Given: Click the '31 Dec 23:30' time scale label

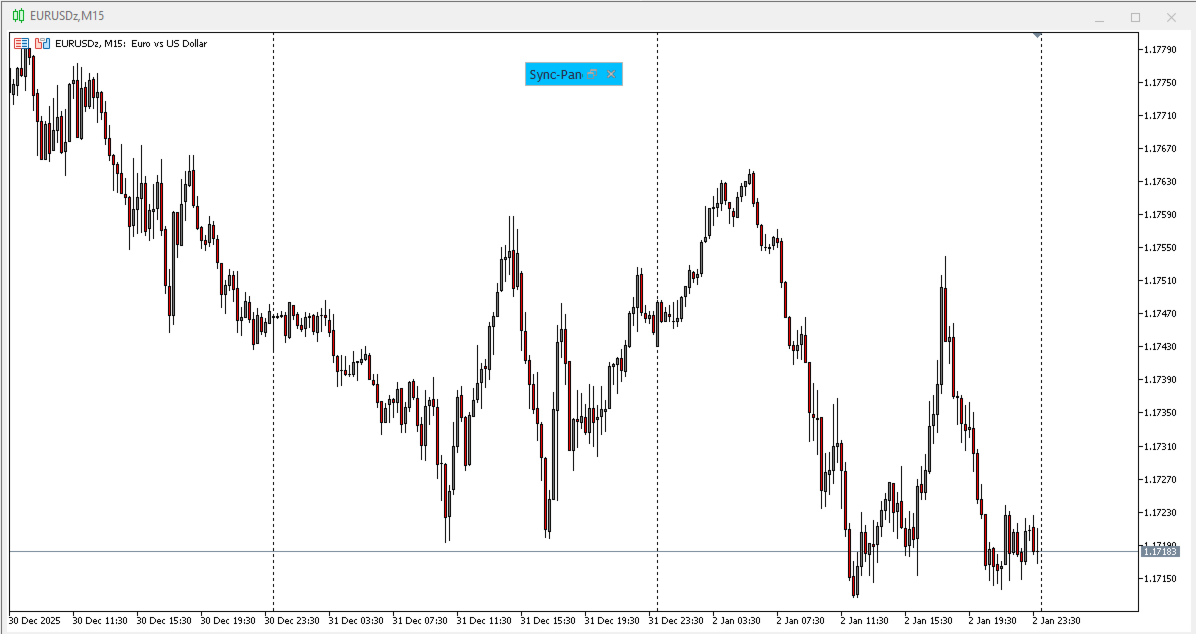Looking at the screenshot, I should (x=677, y=621).
